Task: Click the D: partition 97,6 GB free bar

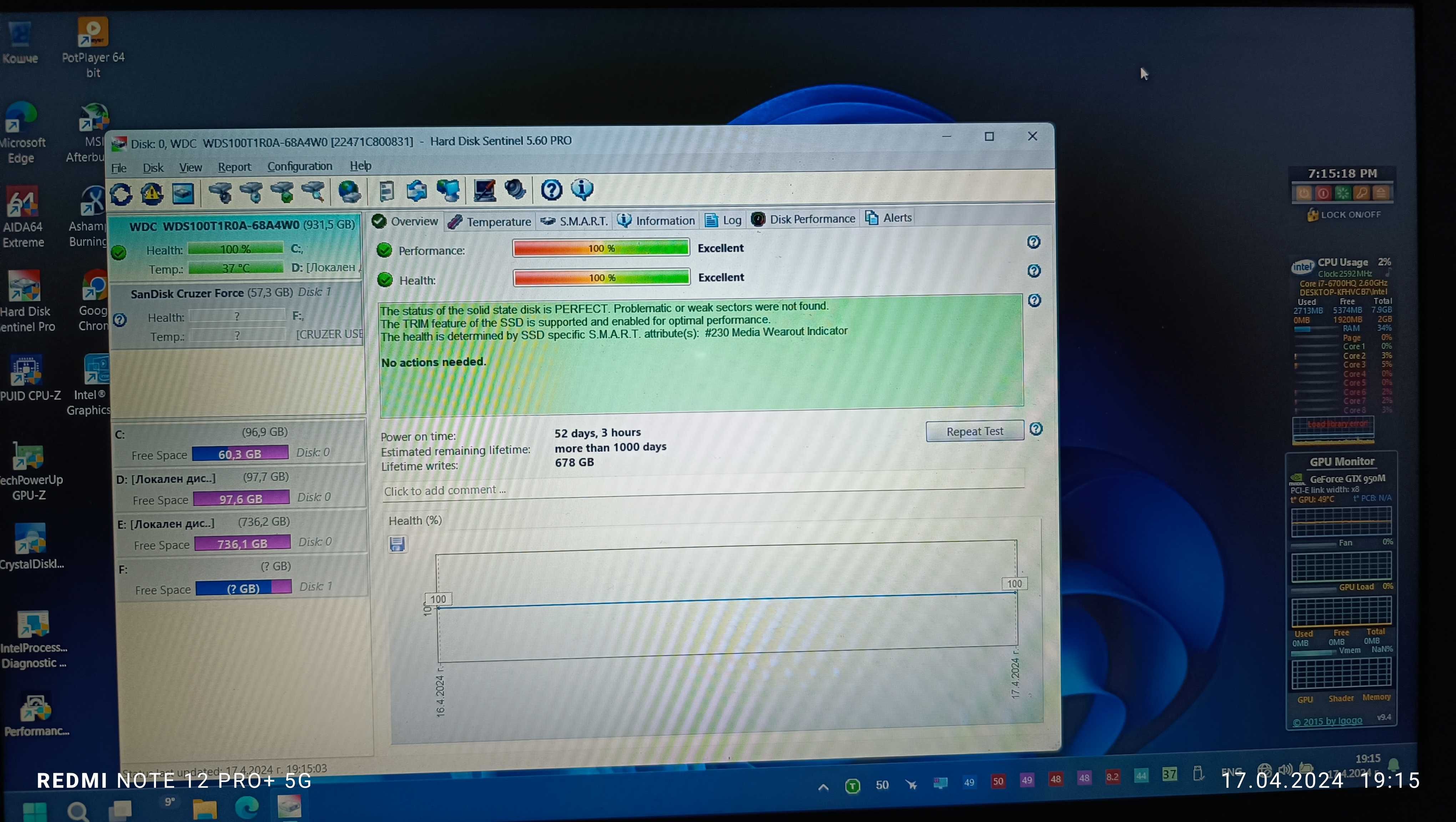Action: pos(241,498)
